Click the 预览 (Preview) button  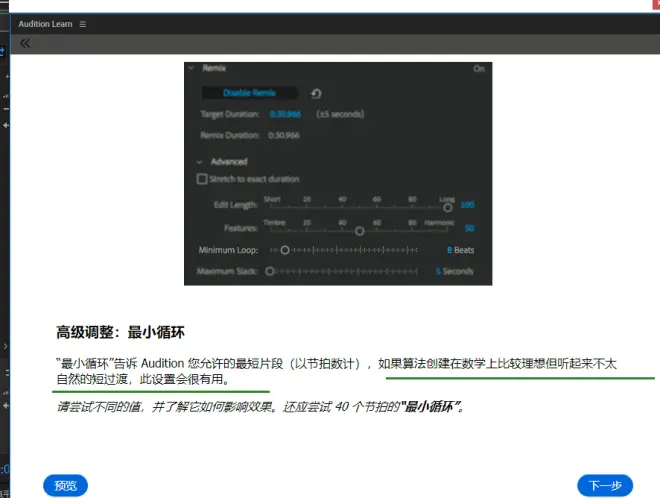tap(65, 485)
